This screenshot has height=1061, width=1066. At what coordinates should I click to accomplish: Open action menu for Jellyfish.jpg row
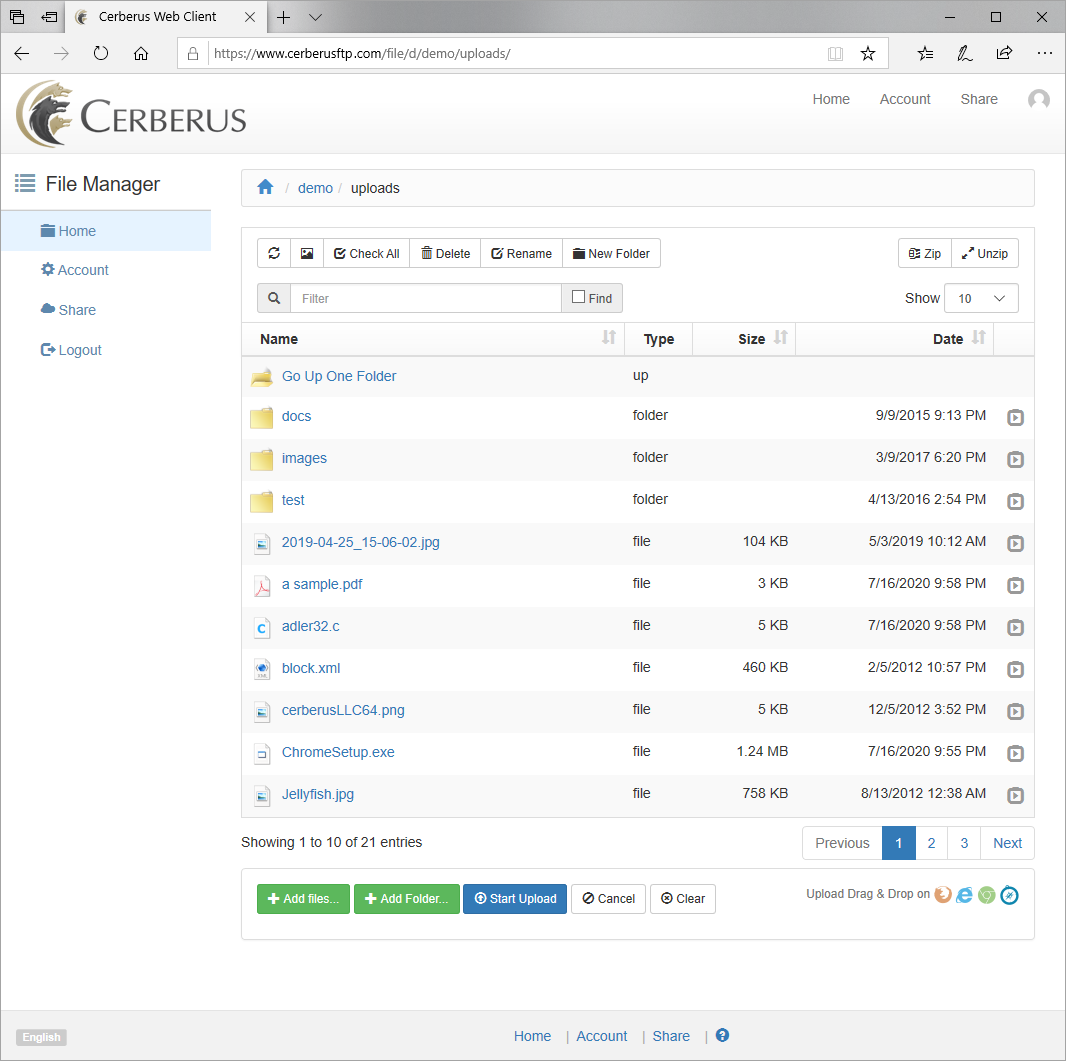click(1015, 796)
